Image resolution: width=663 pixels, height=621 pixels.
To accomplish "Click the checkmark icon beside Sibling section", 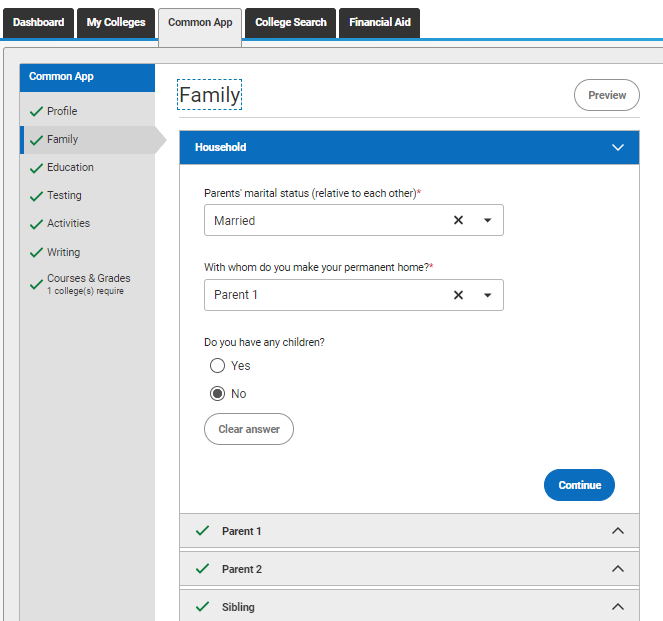I will click(x=203, y=607).
